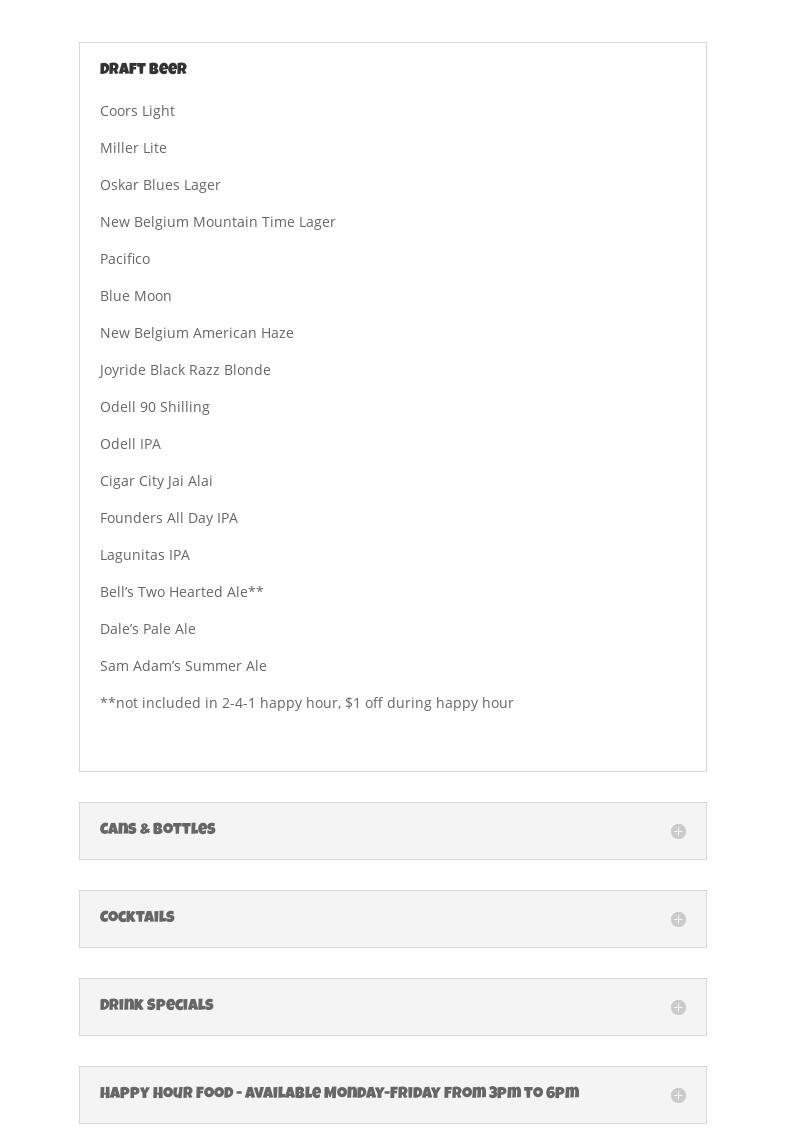Viewport: 785px width, 1139px height.
Task: Click the plus icon beside Drink Specials
Action: pos(678,1007)
